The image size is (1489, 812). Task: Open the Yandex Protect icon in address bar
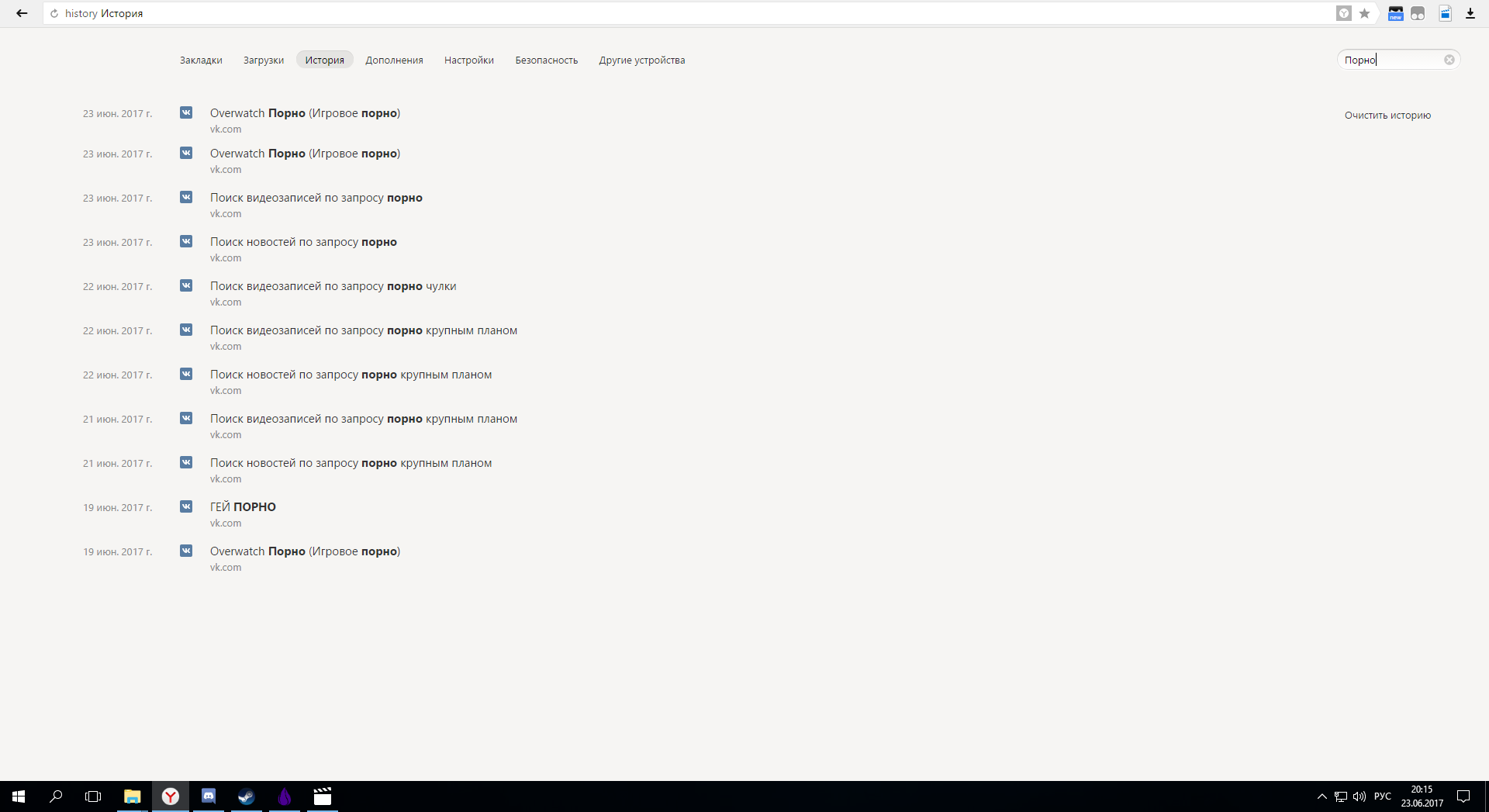(1344, 13)
